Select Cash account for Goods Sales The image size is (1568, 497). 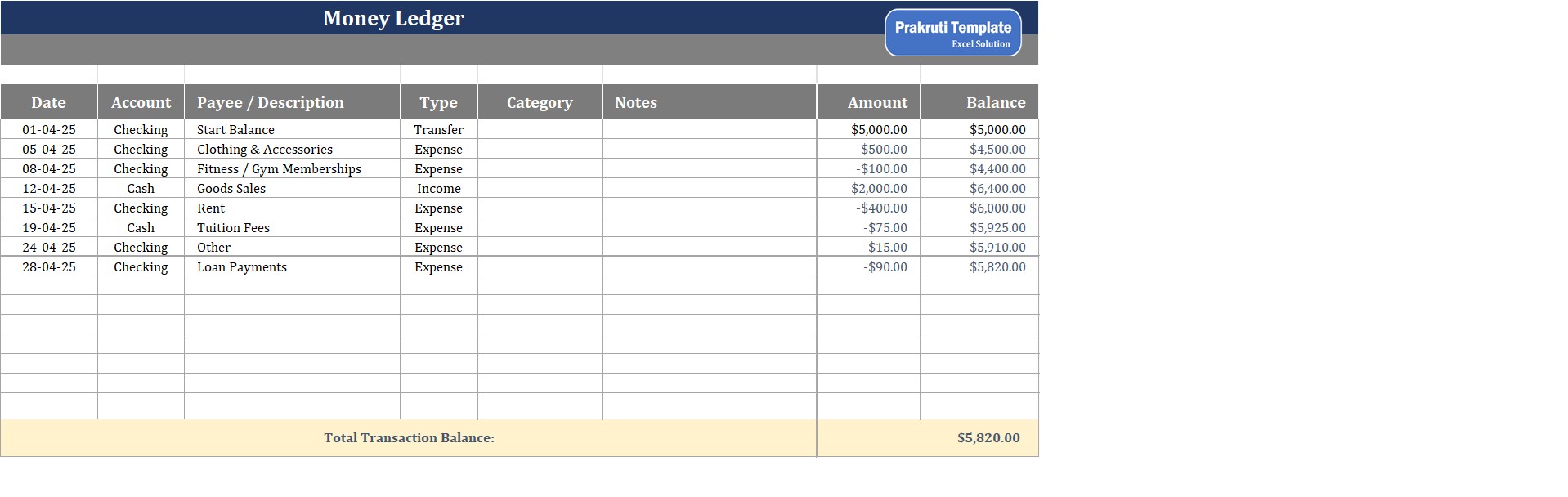[141, 188]
